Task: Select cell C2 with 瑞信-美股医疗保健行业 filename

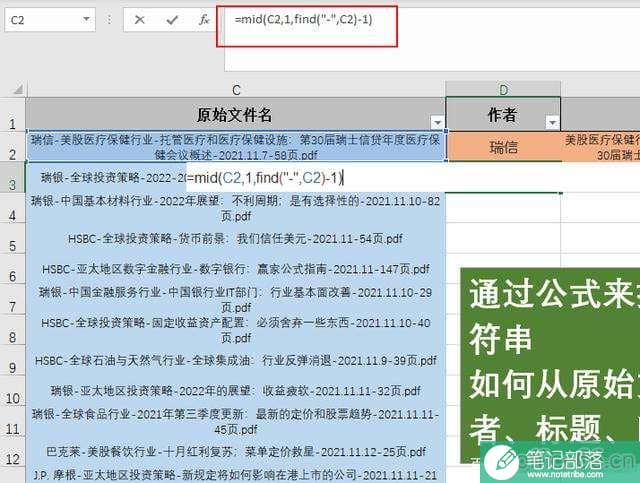Action: point(236,147)
